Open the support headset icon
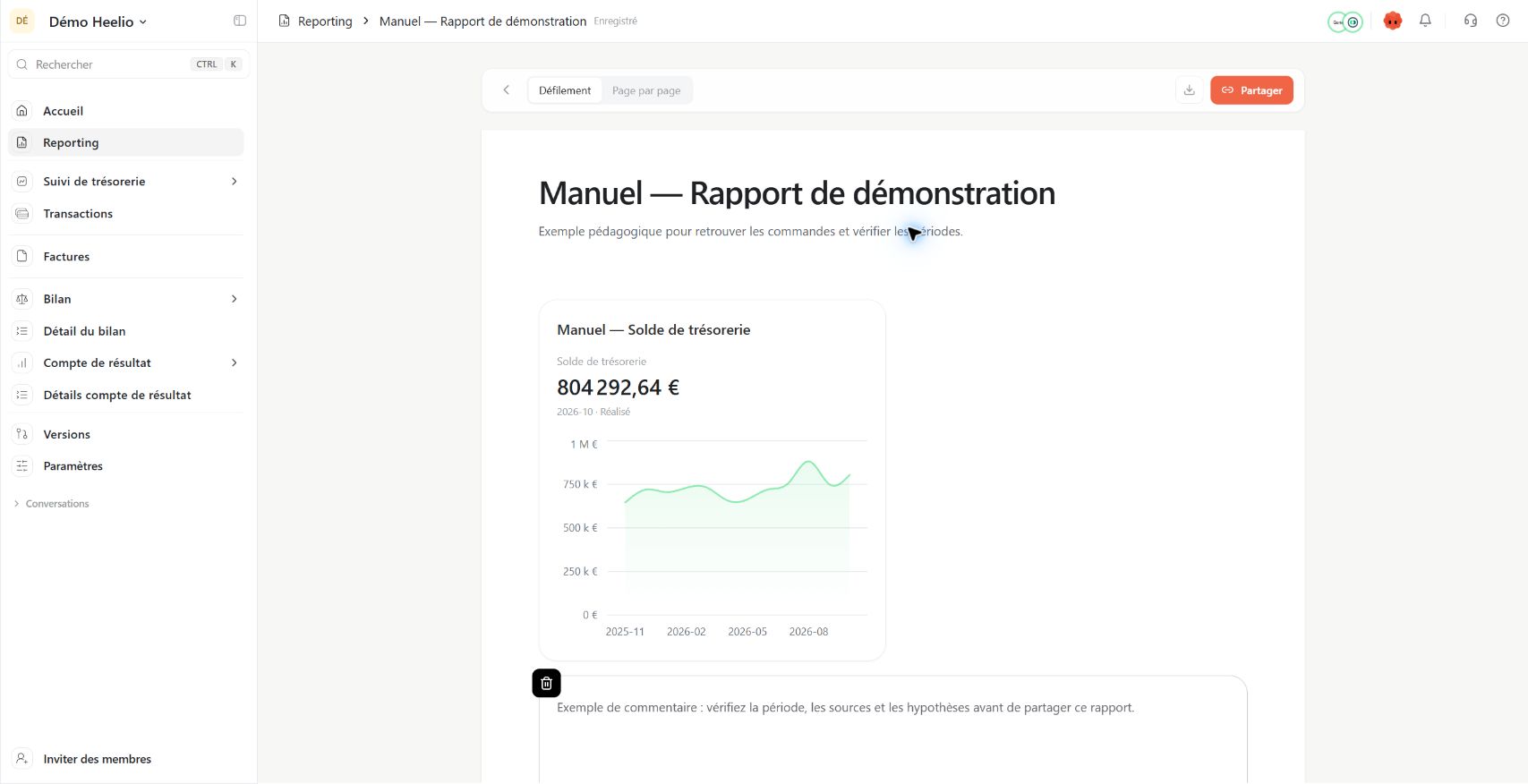The width and height of the screenshot is (1528, 784). tap(1471, 21)
